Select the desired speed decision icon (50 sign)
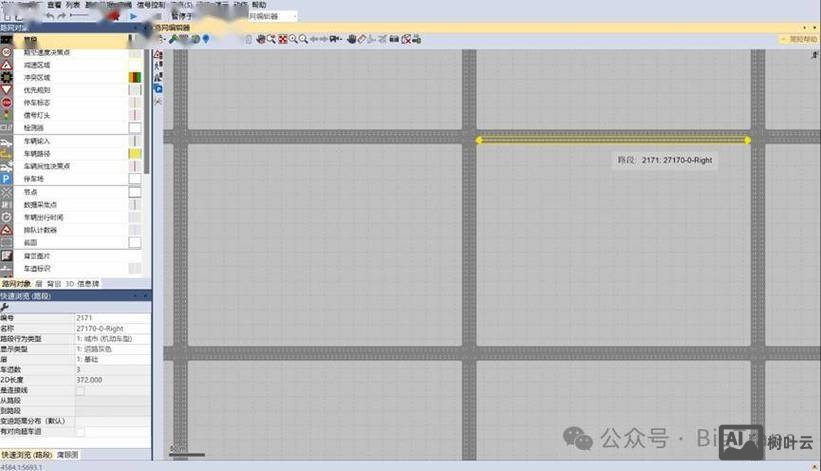 6,52
